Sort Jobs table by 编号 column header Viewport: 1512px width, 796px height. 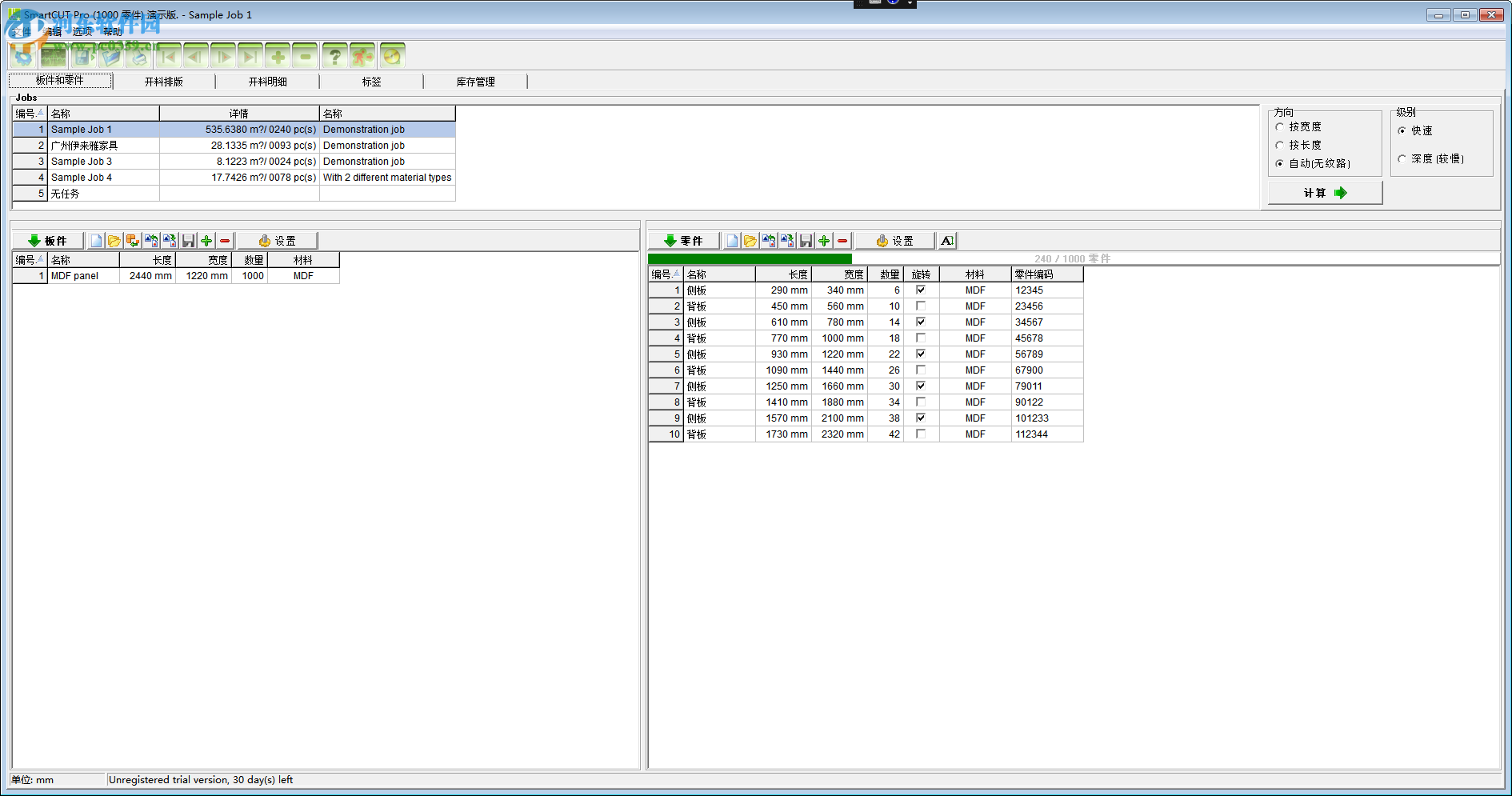pyautogui.click(x=30, y=114)
